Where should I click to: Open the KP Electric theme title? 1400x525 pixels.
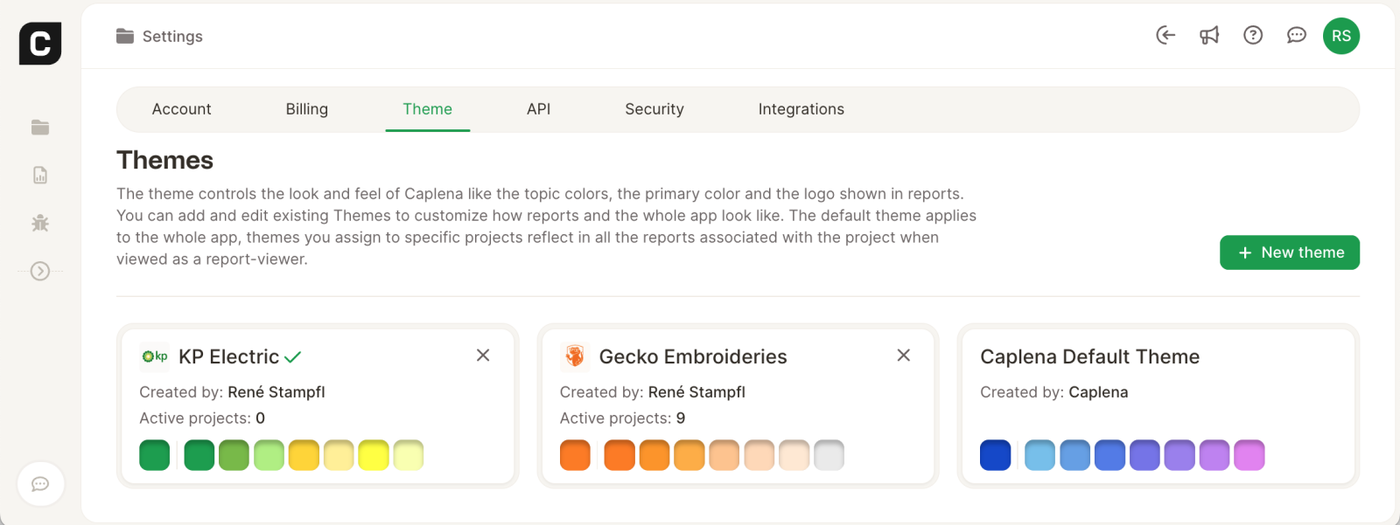[x=229, y=357]
